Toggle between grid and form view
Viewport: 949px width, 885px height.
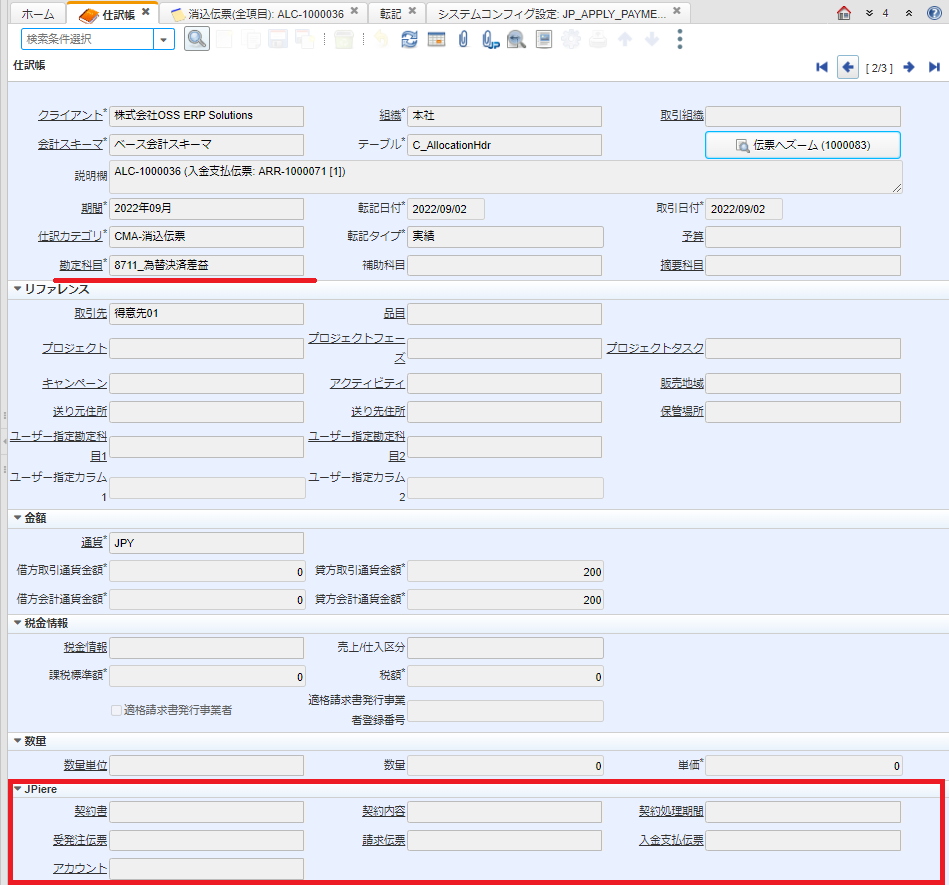[x=438, y=39]
